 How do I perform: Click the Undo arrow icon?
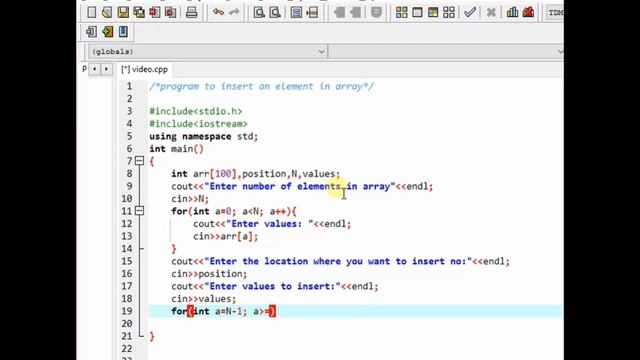click(x=218, y=12)
